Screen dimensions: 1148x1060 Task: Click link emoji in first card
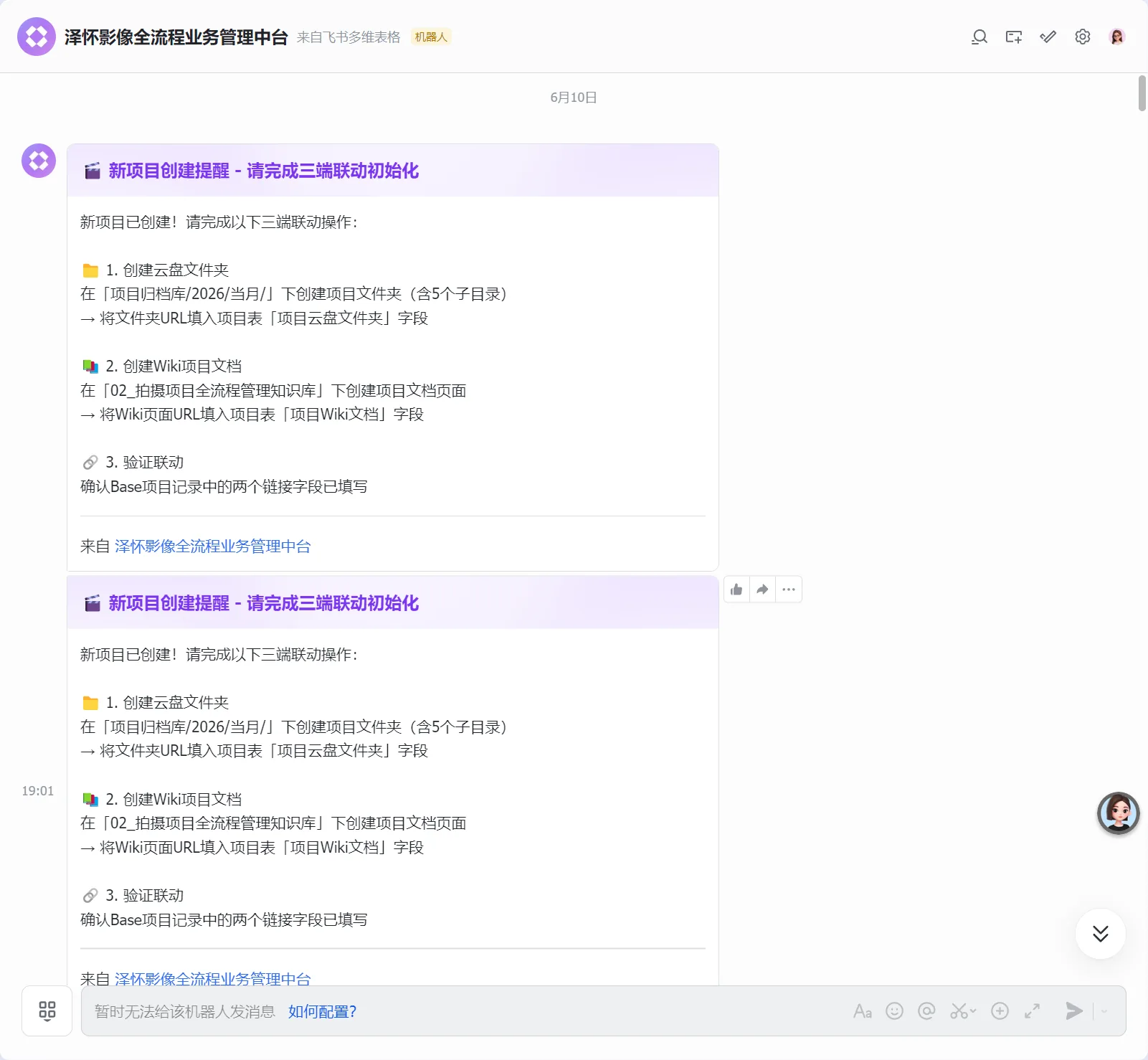click(x=90, y=463)
